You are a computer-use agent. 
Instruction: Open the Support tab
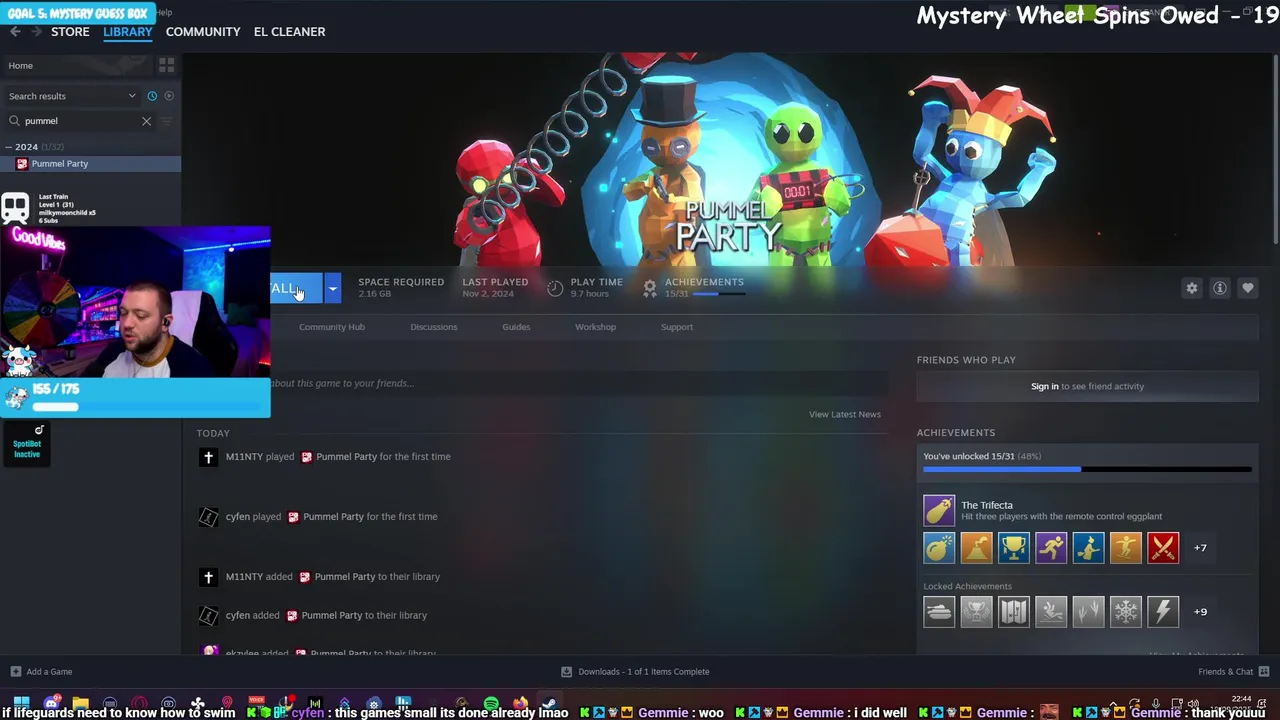tap(677, 327)
